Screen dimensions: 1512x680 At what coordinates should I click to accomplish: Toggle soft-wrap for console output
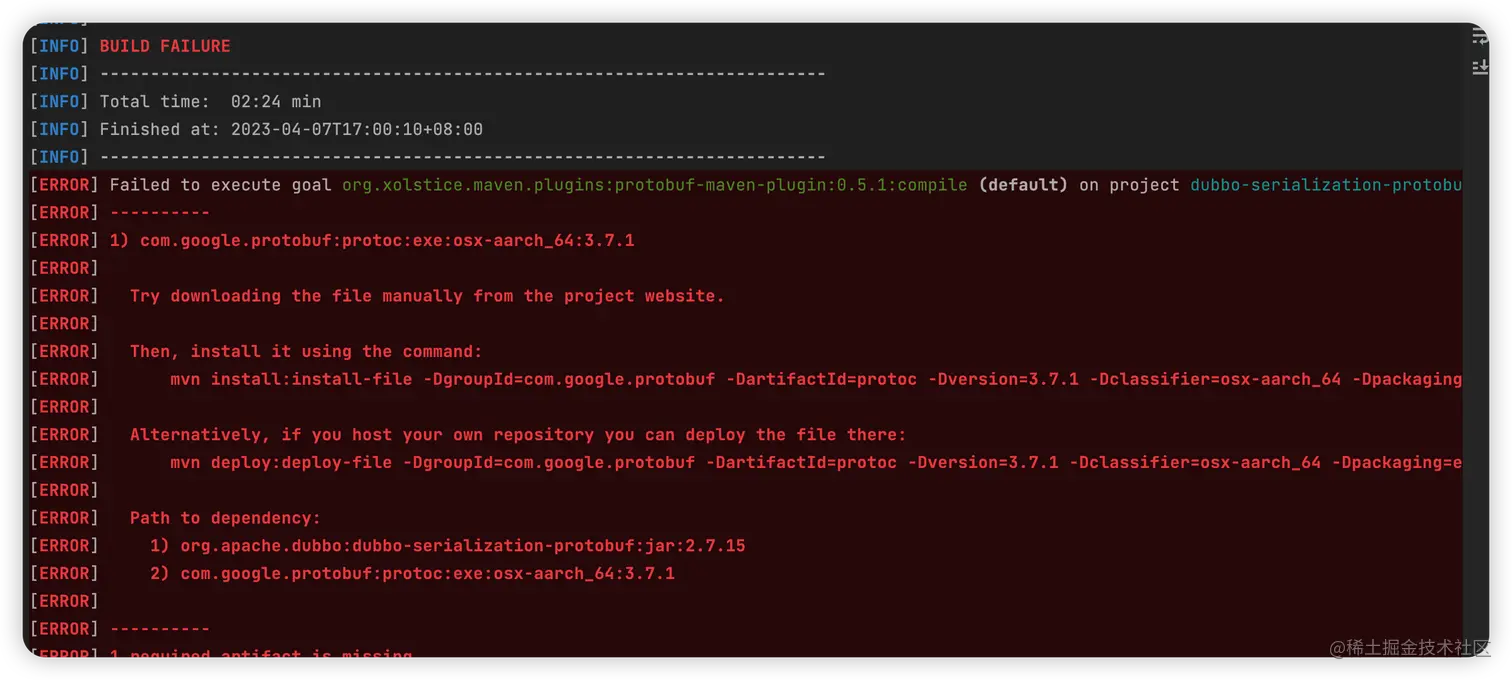click(x=1480, y=38)
